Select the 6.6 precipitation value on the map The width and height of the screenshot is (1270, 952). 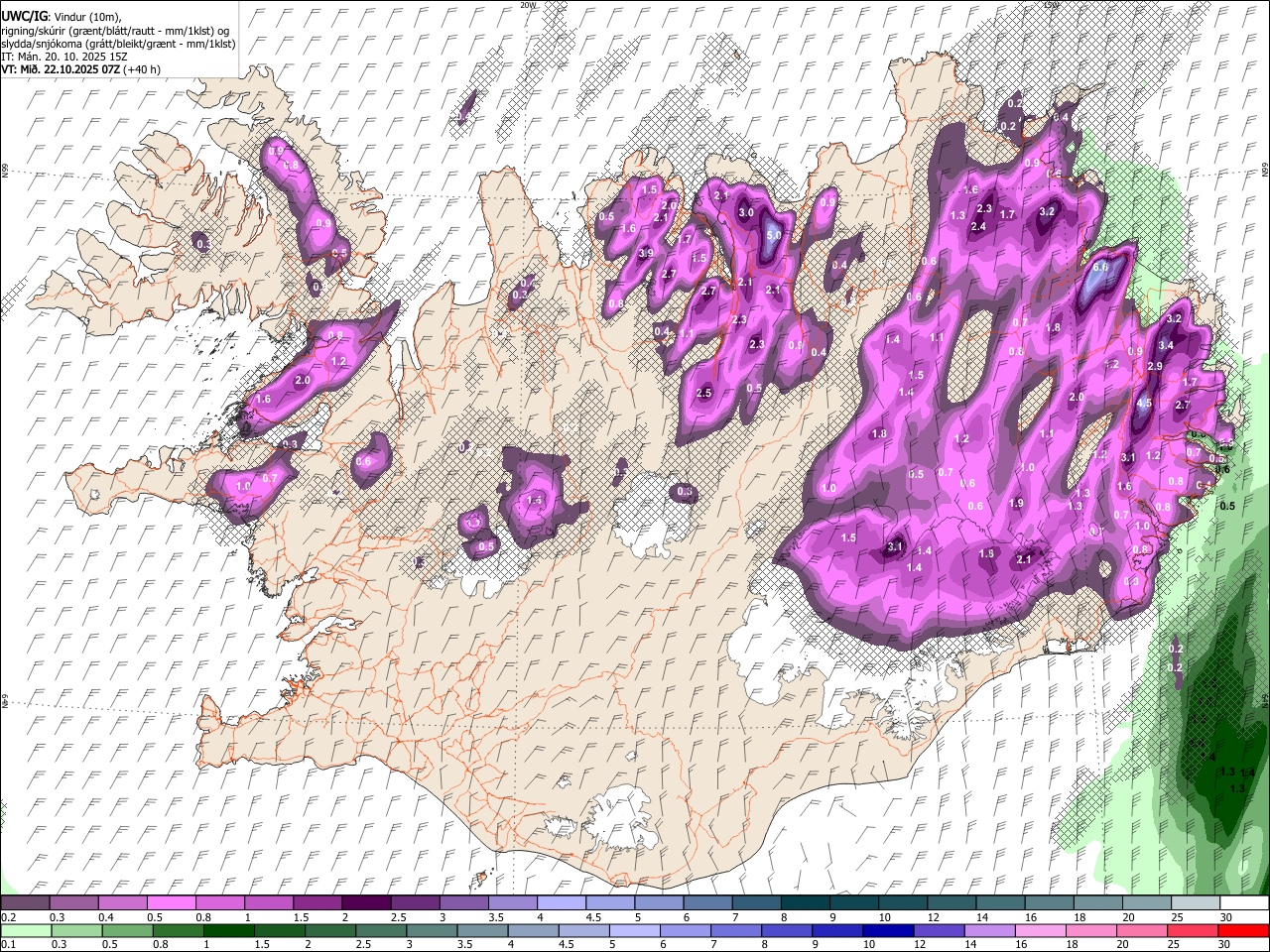coord(1099,267)
